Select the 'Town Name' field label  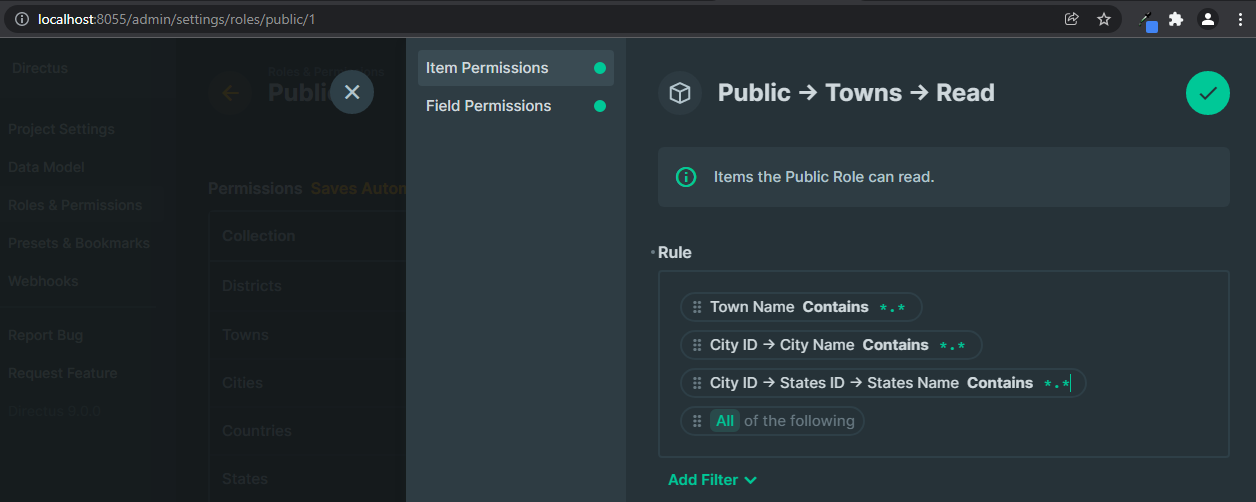click(x=752, y=307)
